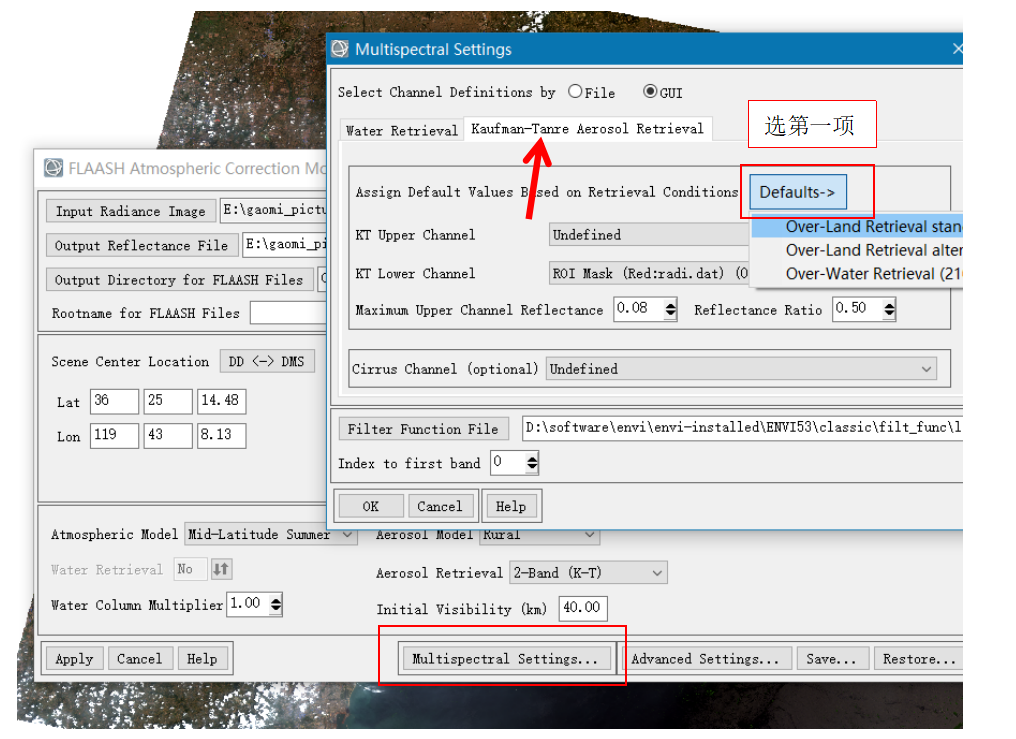This screenshot has height=739, width=1016.
Task: Step the Index to first band spinner
Action: (x=532, y=462)
